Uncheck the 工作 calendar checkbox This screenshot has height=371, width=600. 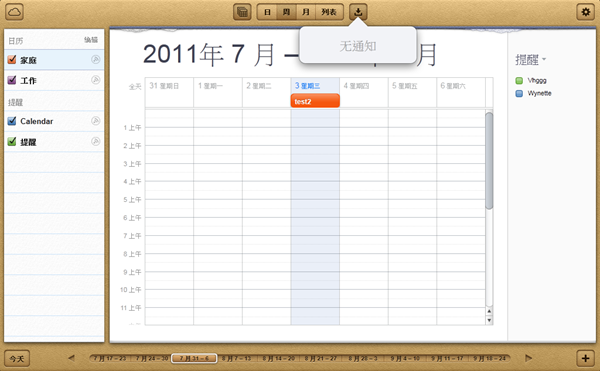pyautogui.click(x=12, y=80)
